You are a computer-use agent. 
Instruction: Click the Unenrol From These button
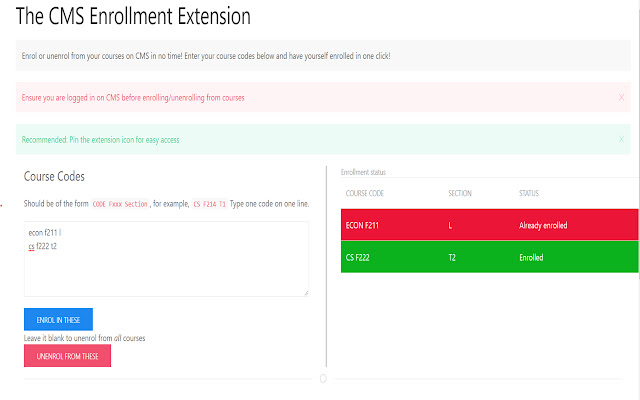(67, 356)
